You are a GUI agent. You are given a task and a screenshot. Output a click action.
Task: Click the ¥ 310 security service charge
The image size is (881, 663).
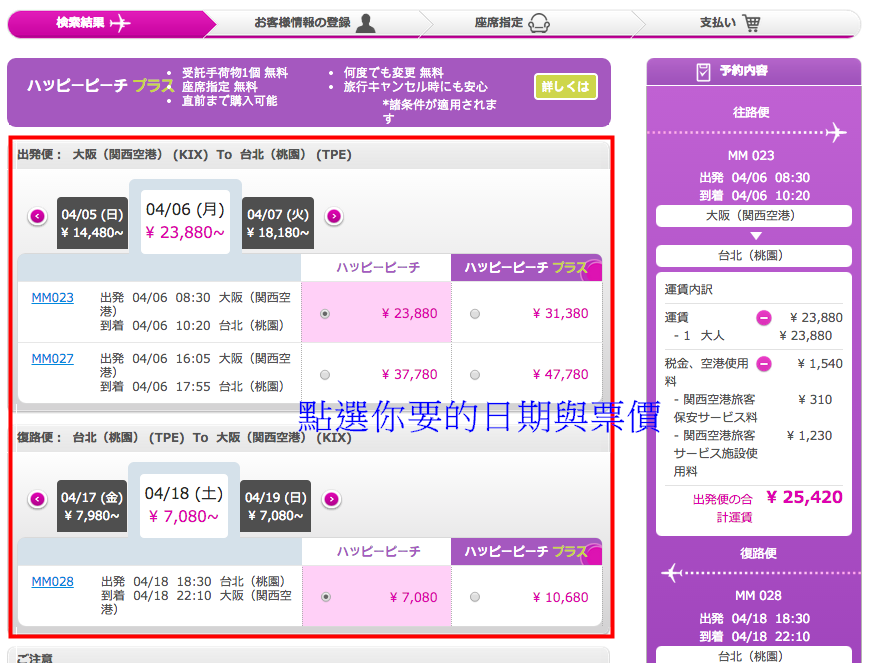click(x=815, y=400)
